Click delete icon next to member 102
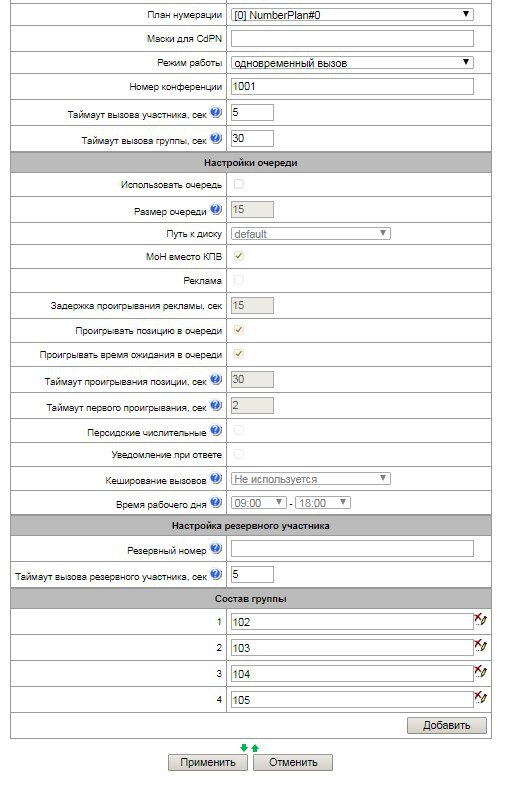The height and width of the screenshot is (794, 514). click(480, 619)
